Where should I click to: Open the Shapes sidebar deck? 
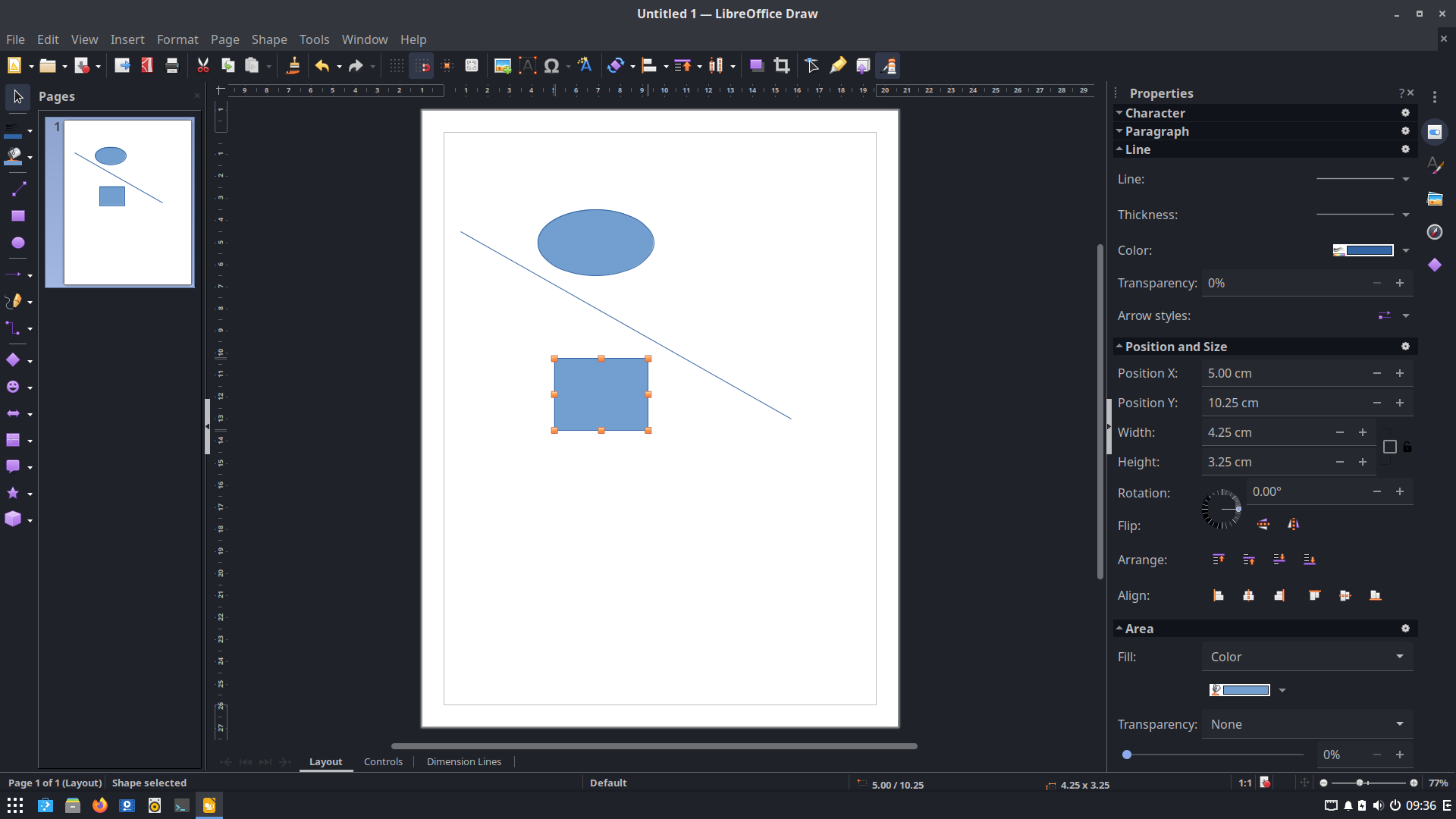(x=1435, y=265)
